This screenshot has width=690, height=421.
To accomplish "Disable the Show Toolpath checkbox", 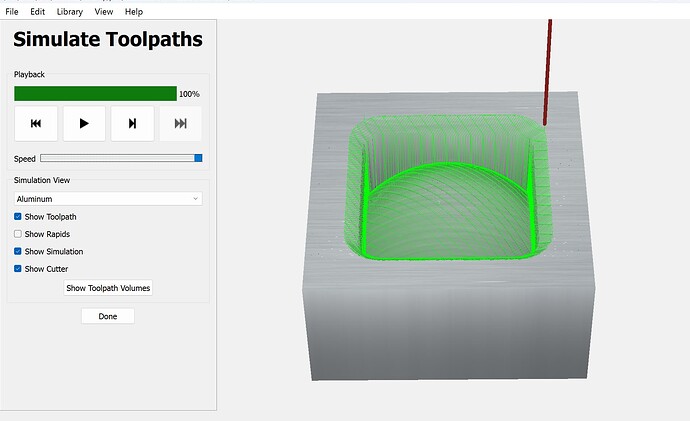I will tap(18, 216).
